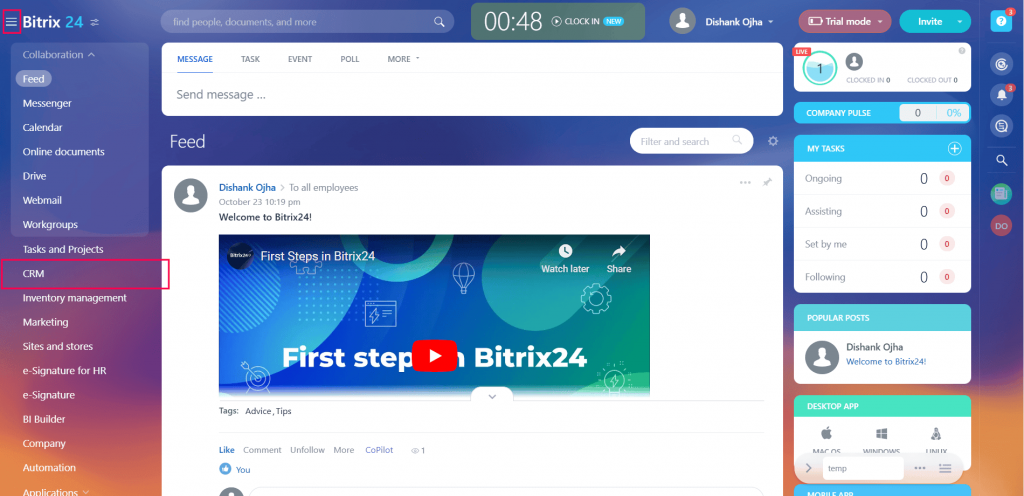Click the list icon in temp bar
1024x496 pixels.
point(944,468)
